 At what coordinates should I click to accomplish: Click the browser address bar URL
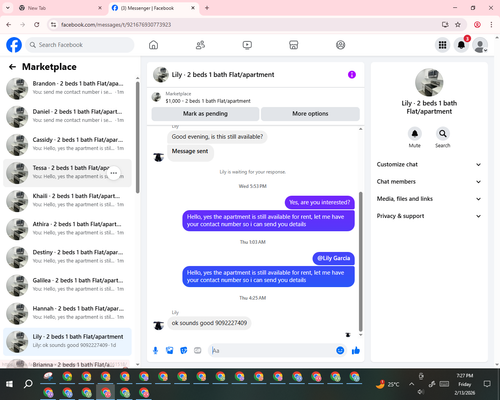point(116,25)
